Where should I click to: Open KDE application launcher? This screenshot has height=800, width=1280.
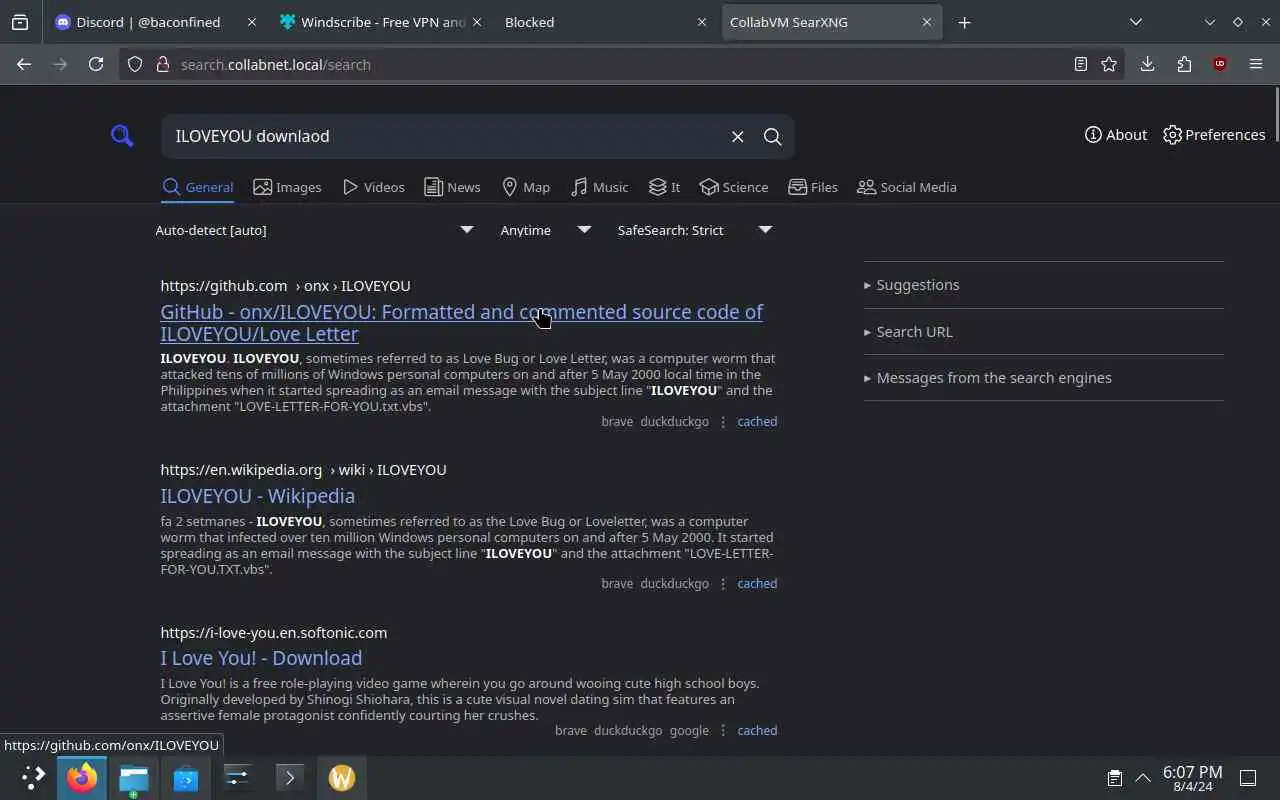pyautogui.click(x=34, y=778)
